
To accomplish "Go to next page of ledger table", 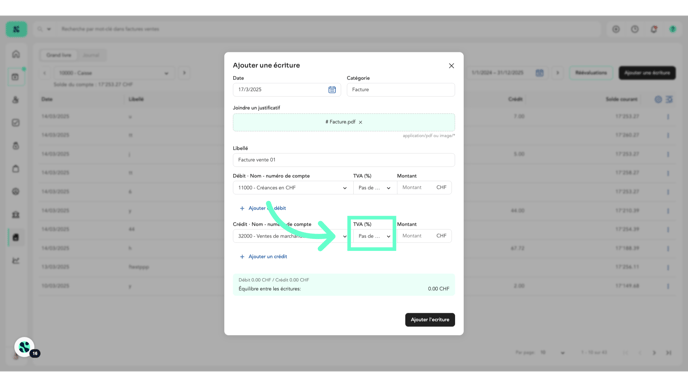I will pos(654,353).
